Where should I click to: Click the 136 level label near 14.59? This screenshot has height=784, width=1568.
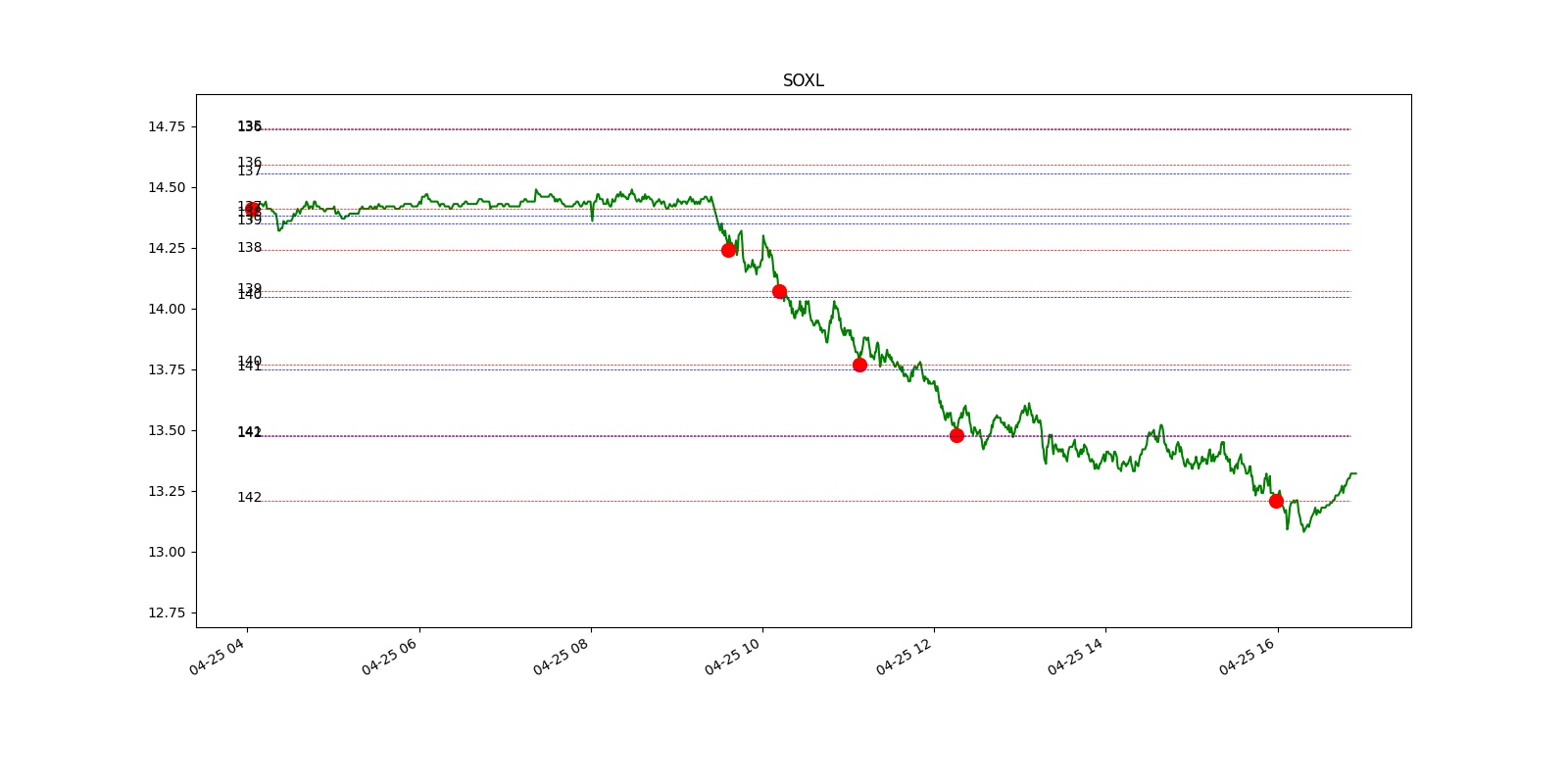pos(249,163)
